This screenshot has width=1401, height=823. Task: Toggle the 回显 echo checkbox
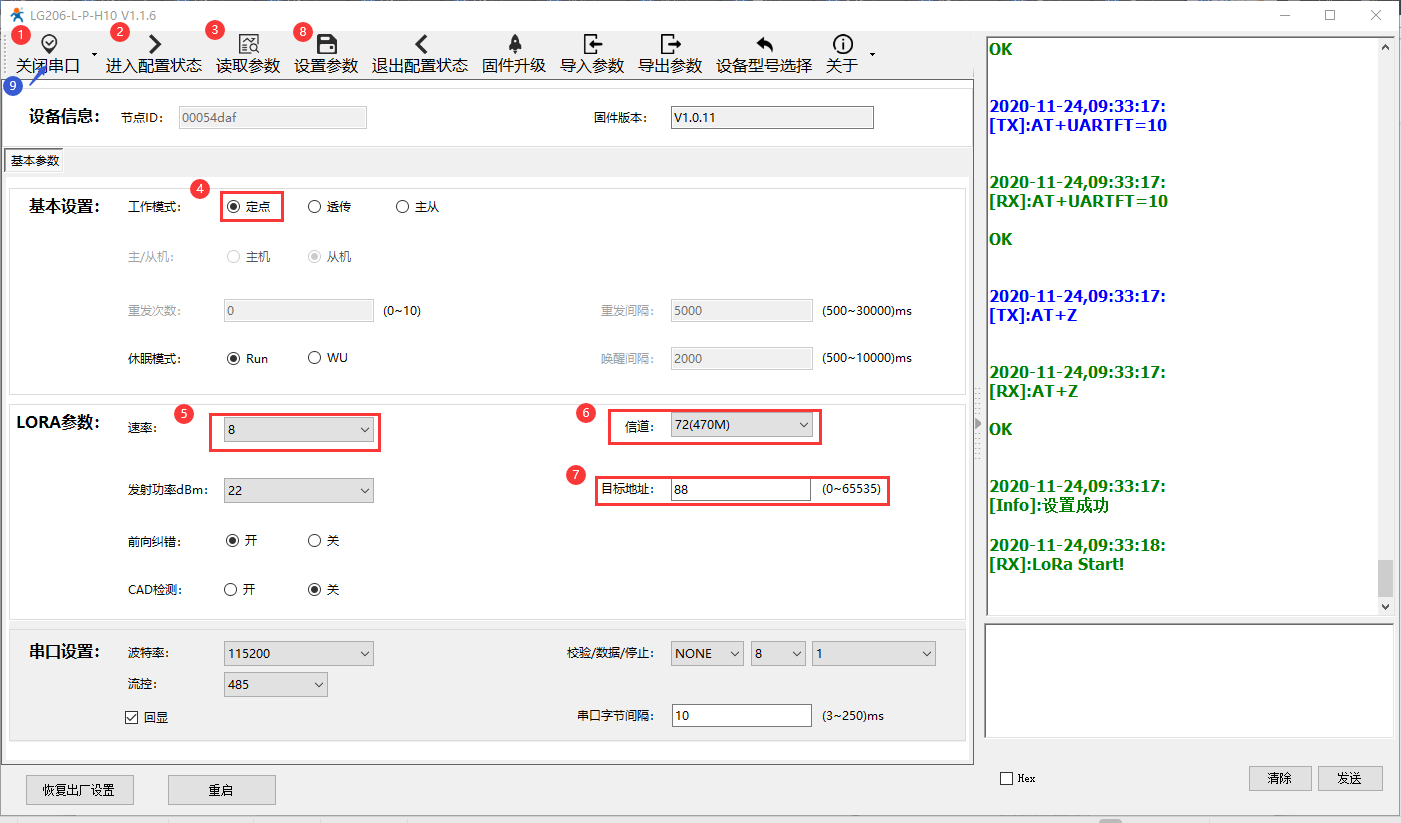[x=131, y=717]
